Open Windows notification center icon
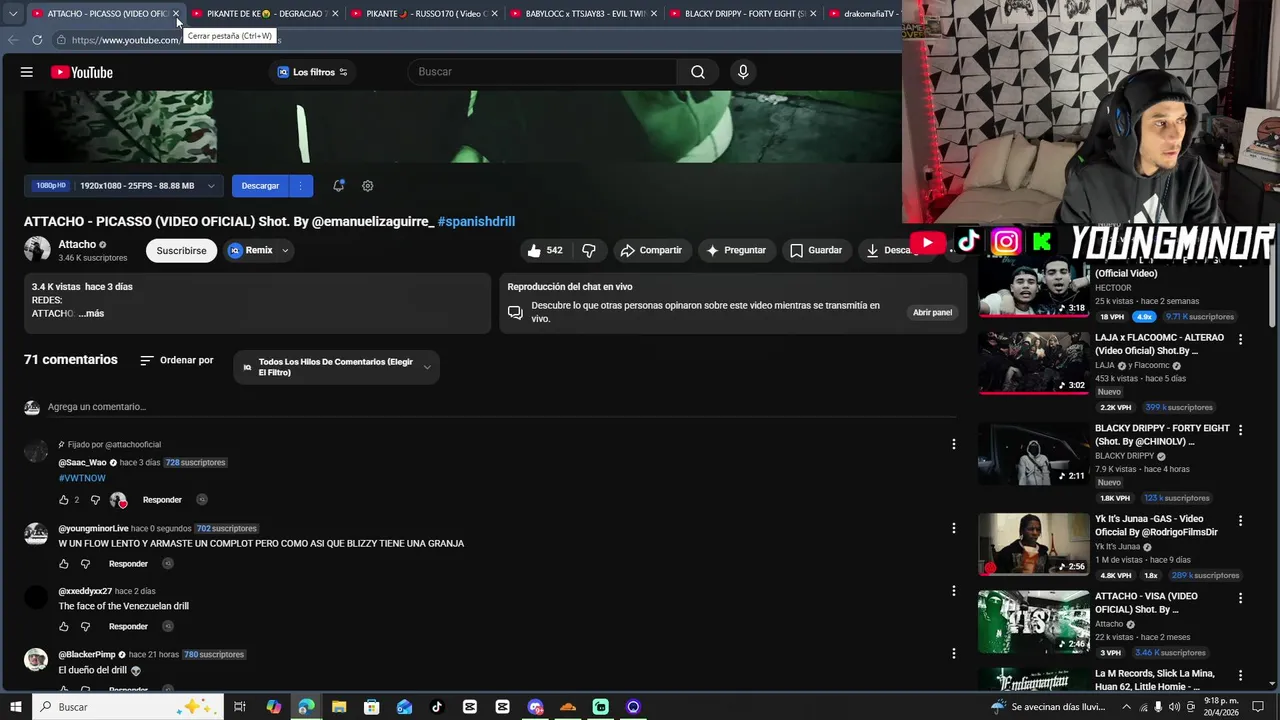This screenshot has width=1280, height=720. point(1258,707)
